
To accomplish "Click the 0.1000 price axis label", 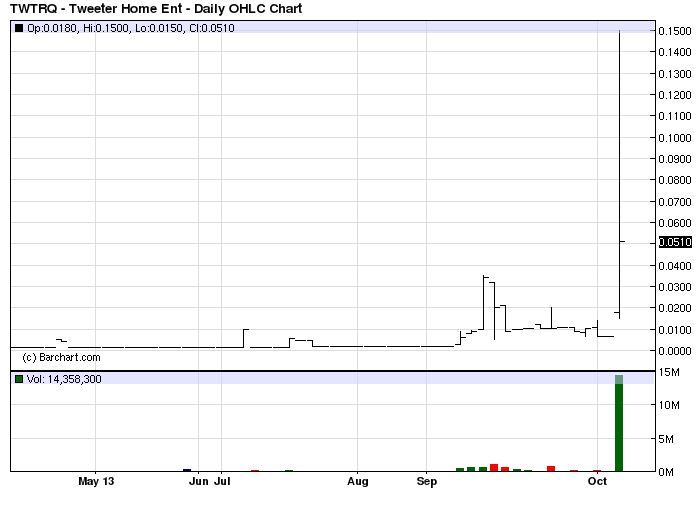I will 675,137.
